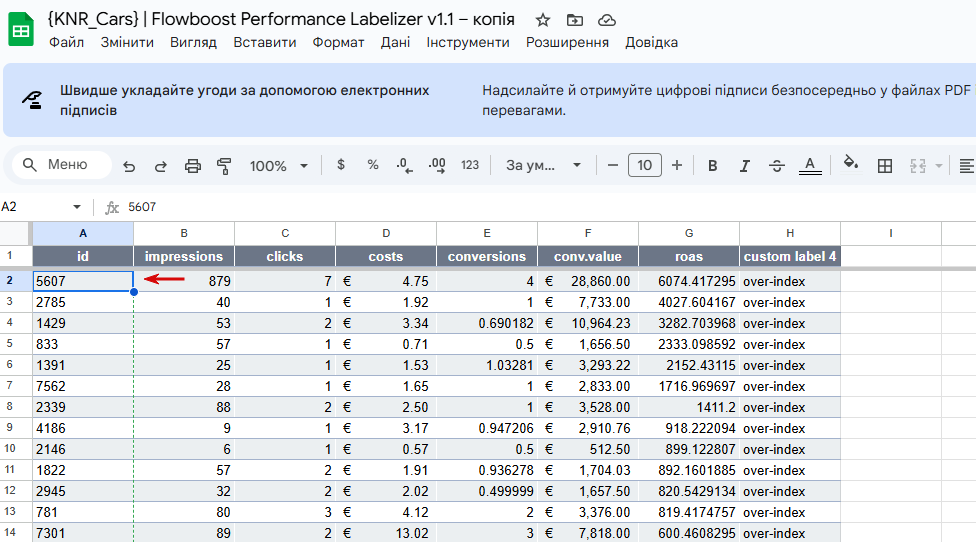
Task: Open fill color picker
Action: click(850, 164)
